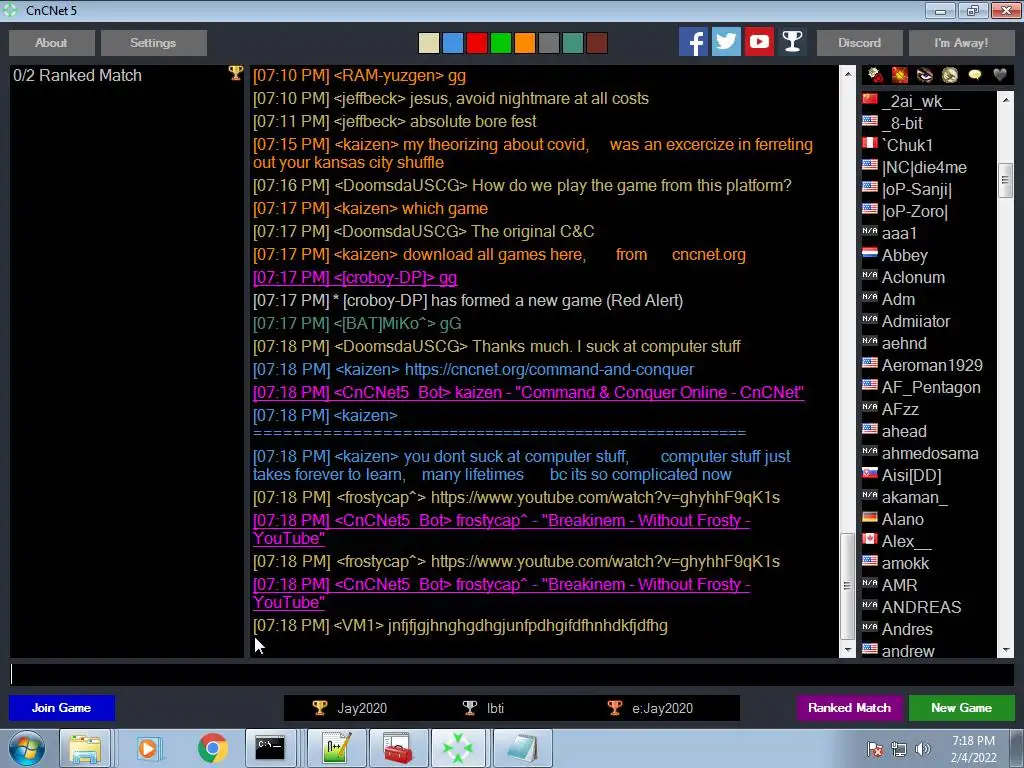The height and width of the screenshot is (768, 1024).
Task: Select the orange chat color swatch
Action: (x=525, y=43)
